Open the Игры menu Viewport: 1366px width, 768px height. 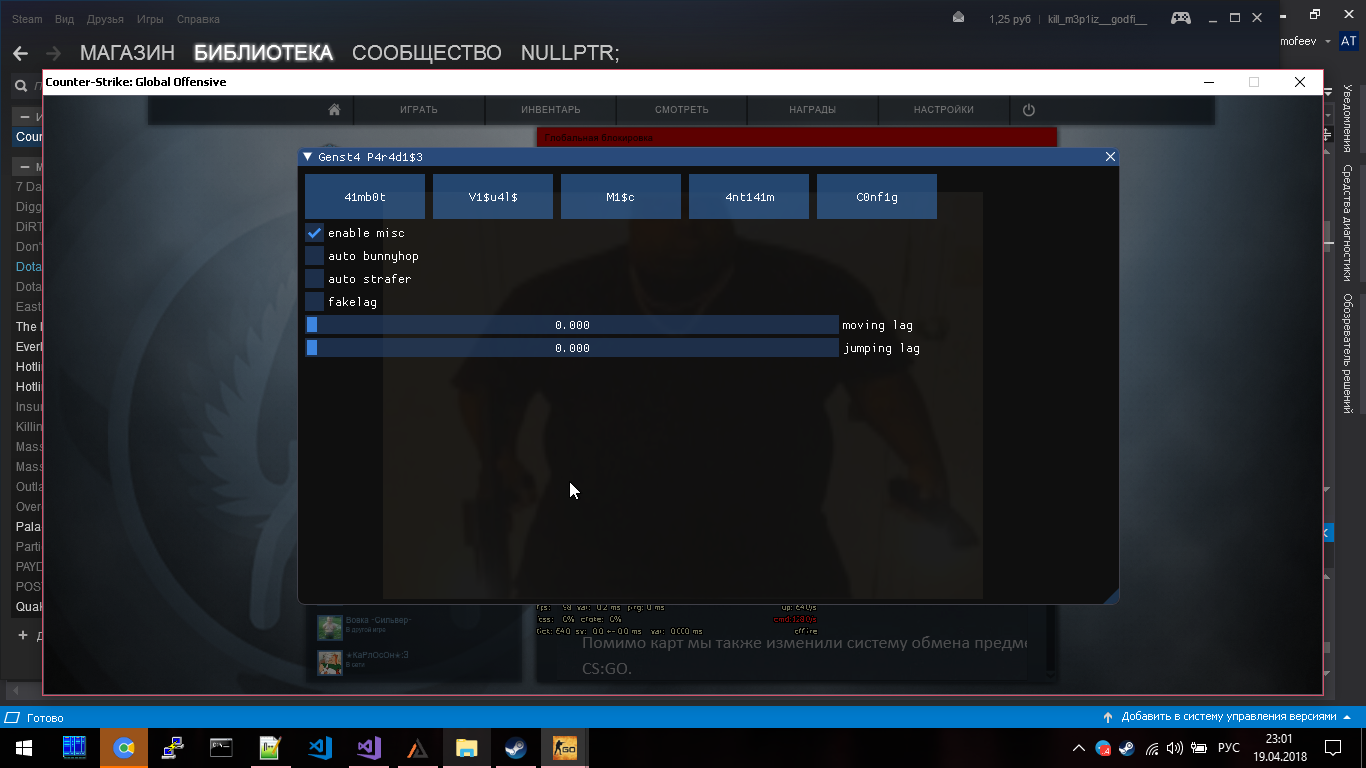coord(150,19)
